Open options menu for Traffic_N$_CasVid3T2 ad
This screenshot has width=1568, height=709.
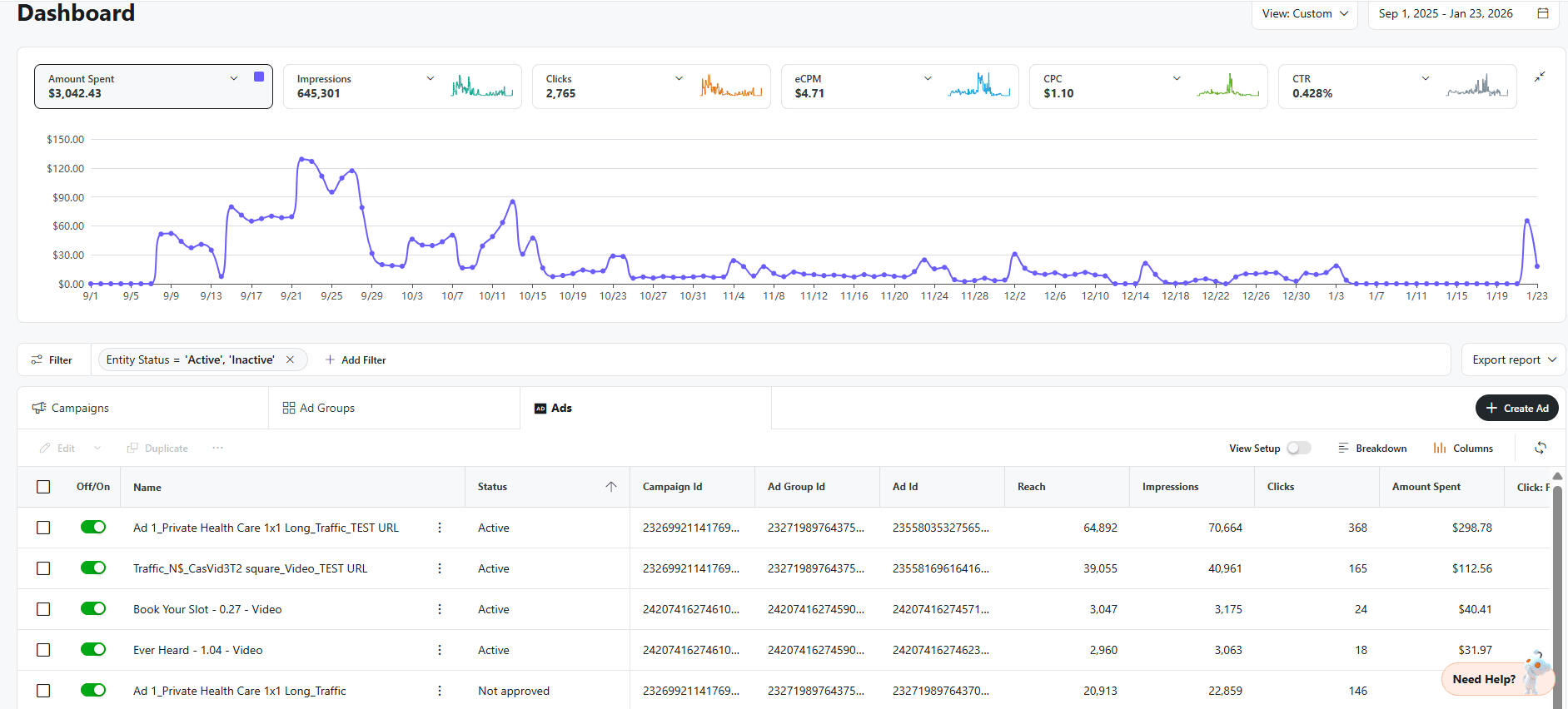[440, 568]
